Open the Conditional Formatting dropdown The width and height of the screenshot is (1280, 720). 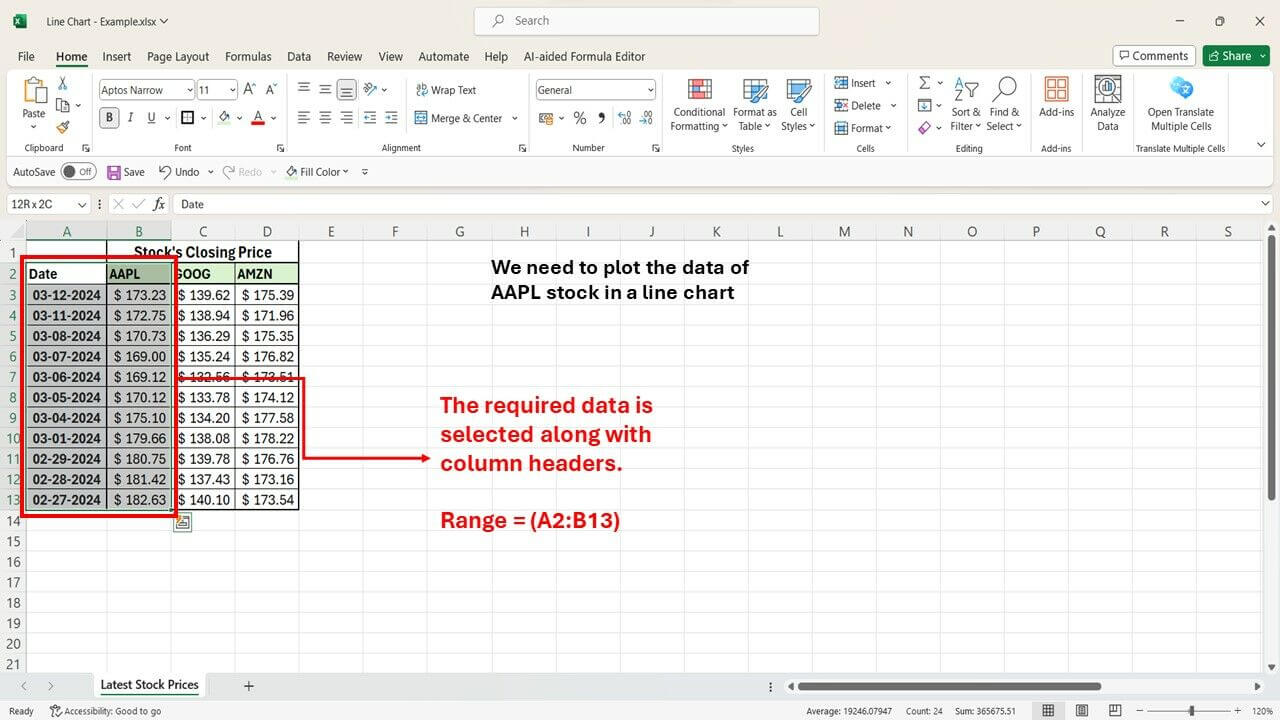pyautogui.click(x=699, y=104)
